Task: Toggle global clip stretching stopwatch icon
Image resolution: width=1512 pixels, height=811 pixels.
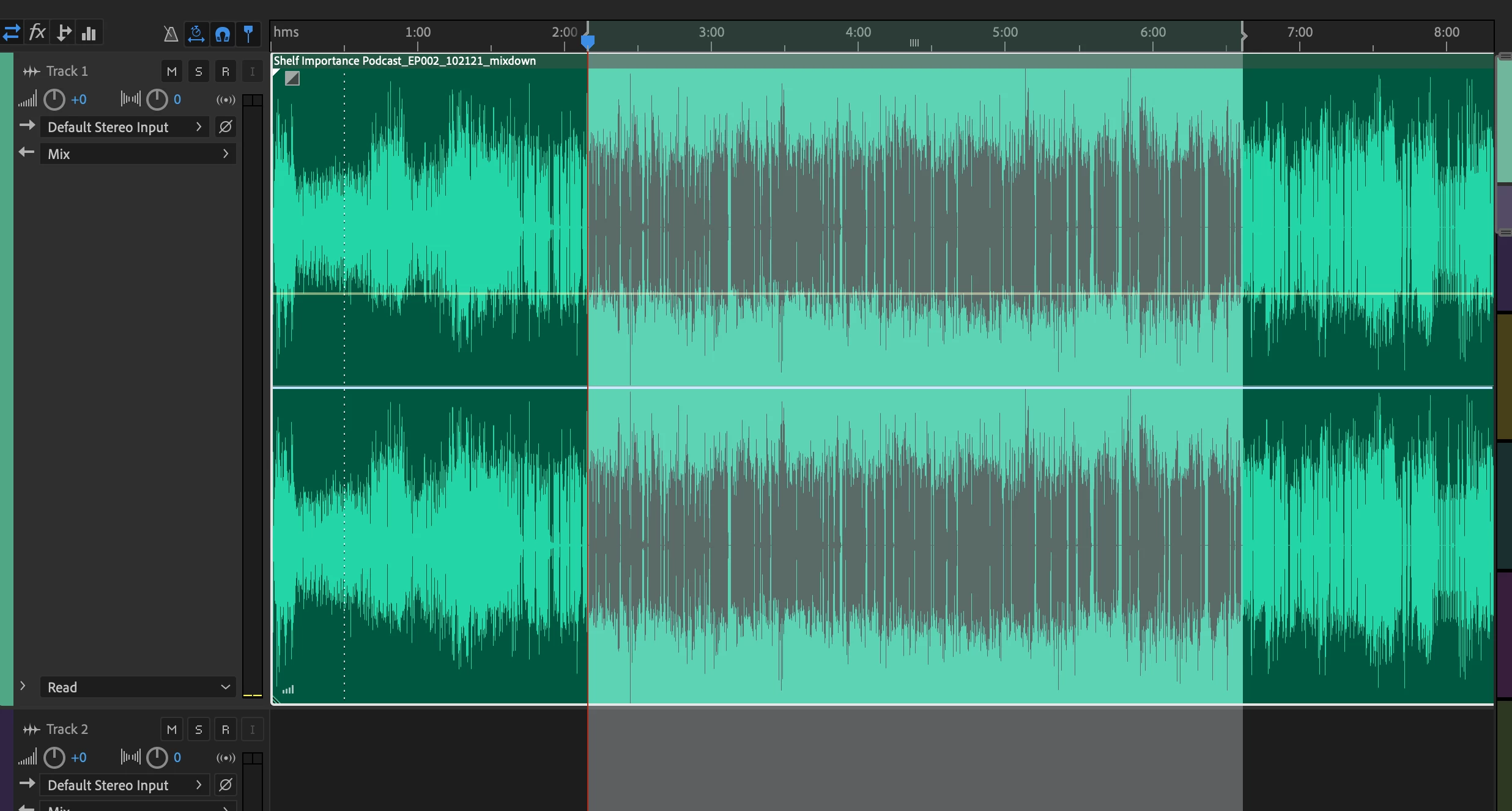Action: [x=196, y=34]
